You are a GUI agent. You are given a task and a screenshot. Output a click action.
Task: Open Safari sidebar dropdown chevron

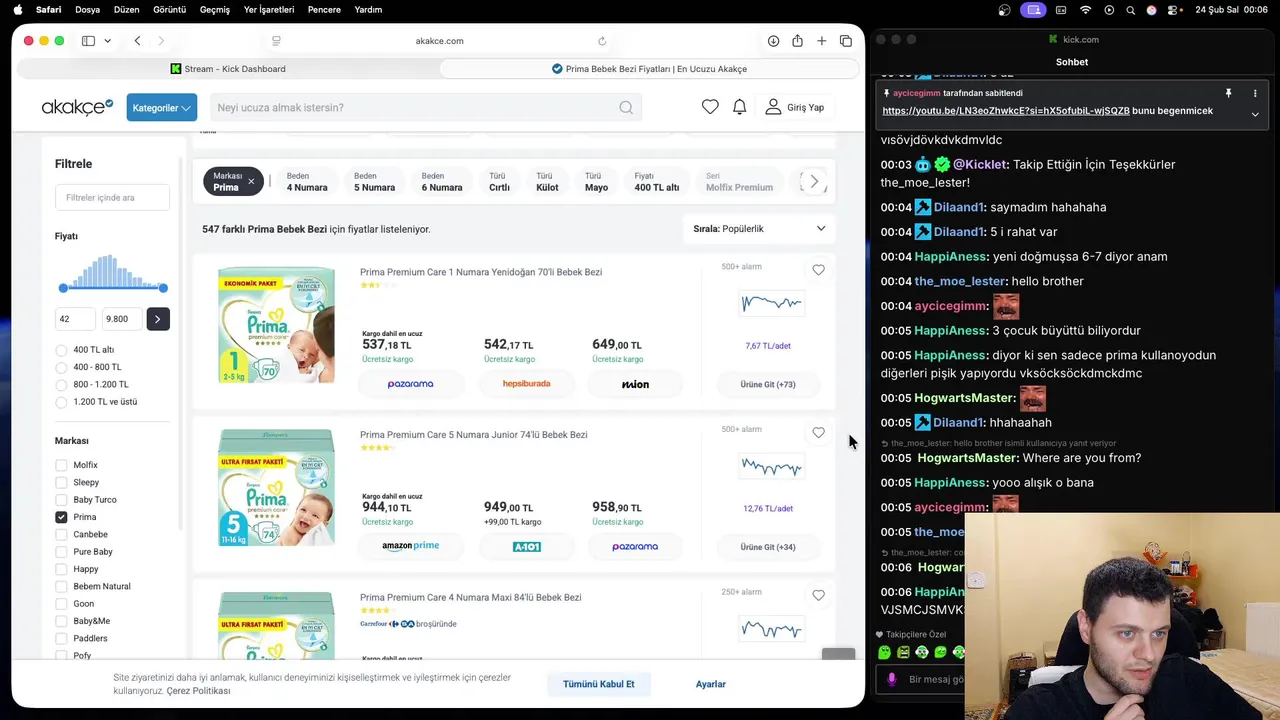107,41
